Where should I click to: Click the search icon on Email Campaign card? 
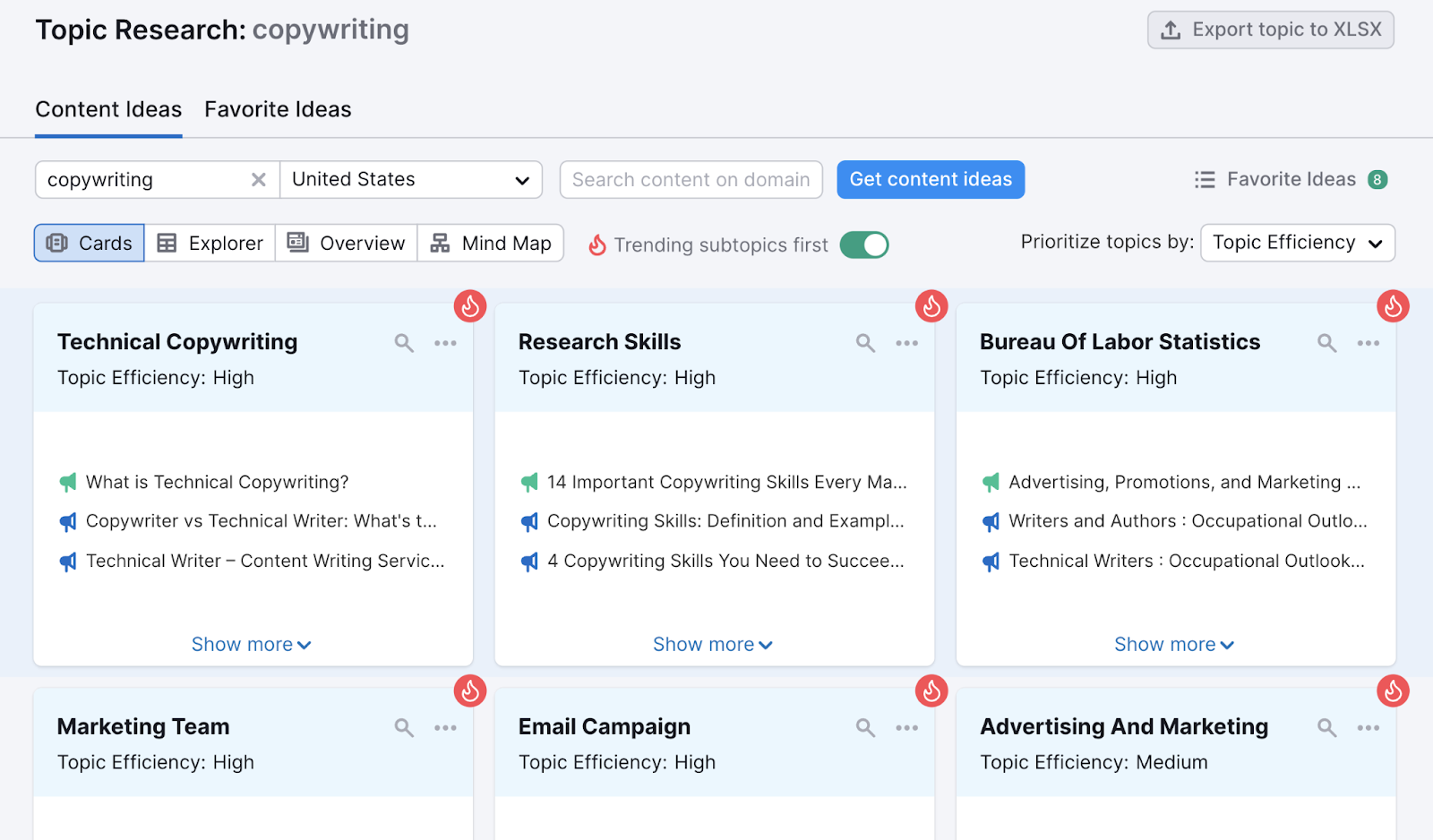865,728
